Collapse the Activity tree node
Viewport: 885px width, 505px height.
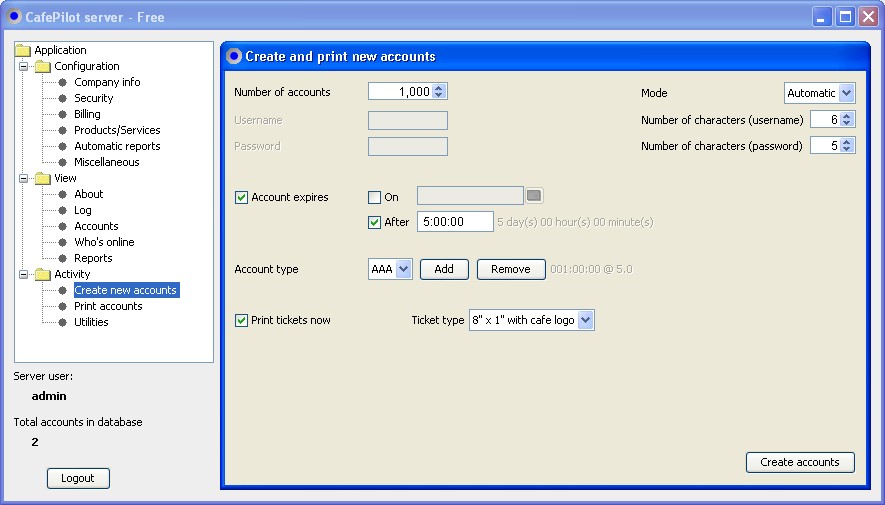tap(23, 274)
